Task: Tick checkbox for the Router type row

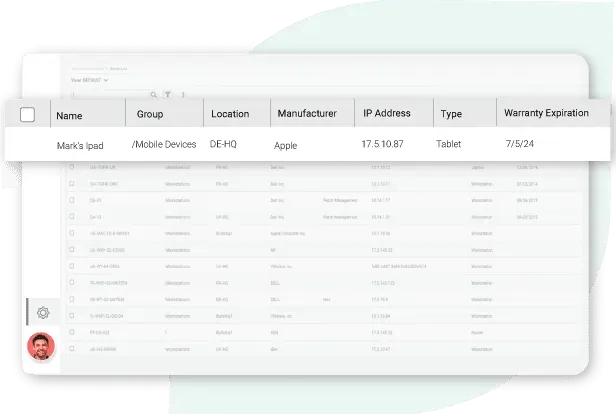Action: tap(72, 332)
